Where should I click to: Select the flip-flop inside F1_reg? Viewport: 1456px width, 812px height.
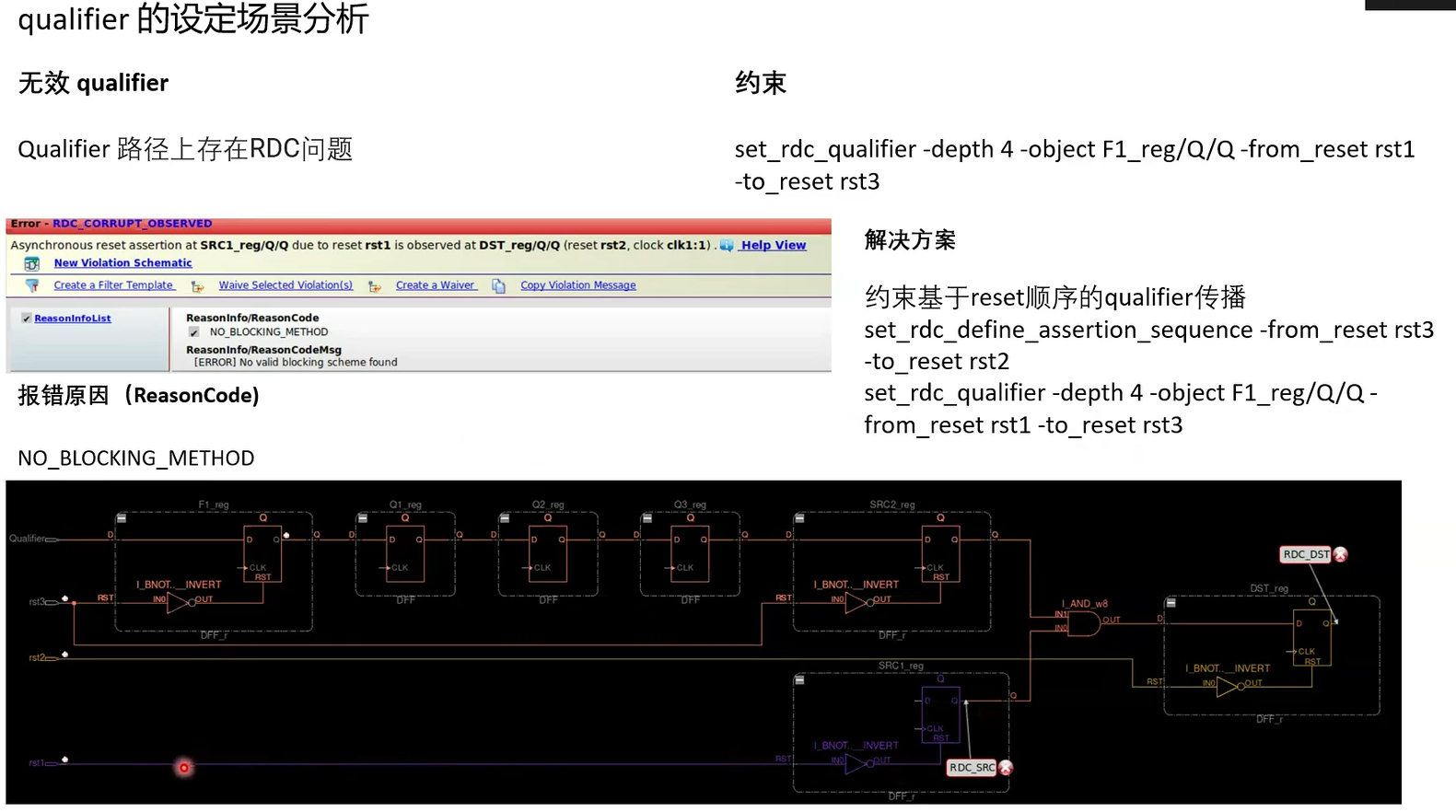point(263,553)
